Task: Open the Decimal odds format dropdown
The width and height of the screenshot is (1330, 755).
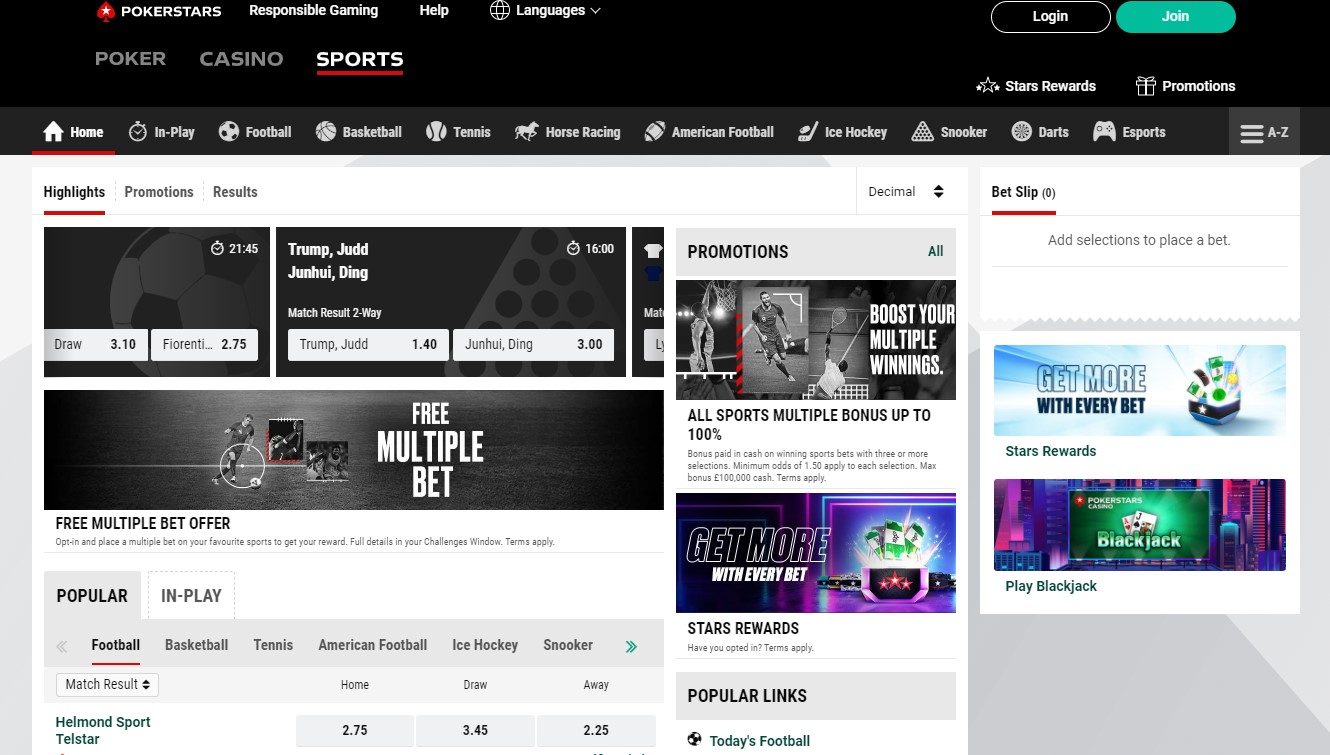Action: click(906, 192)
